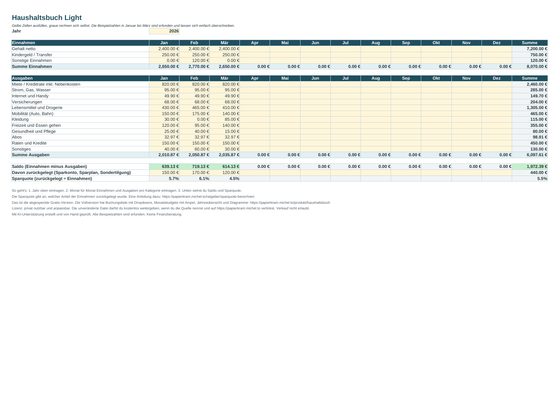This screenshot has height=420, width=560.
Task: Click Davon zurückgelegt February cell
Action: (x=194, y=172)
